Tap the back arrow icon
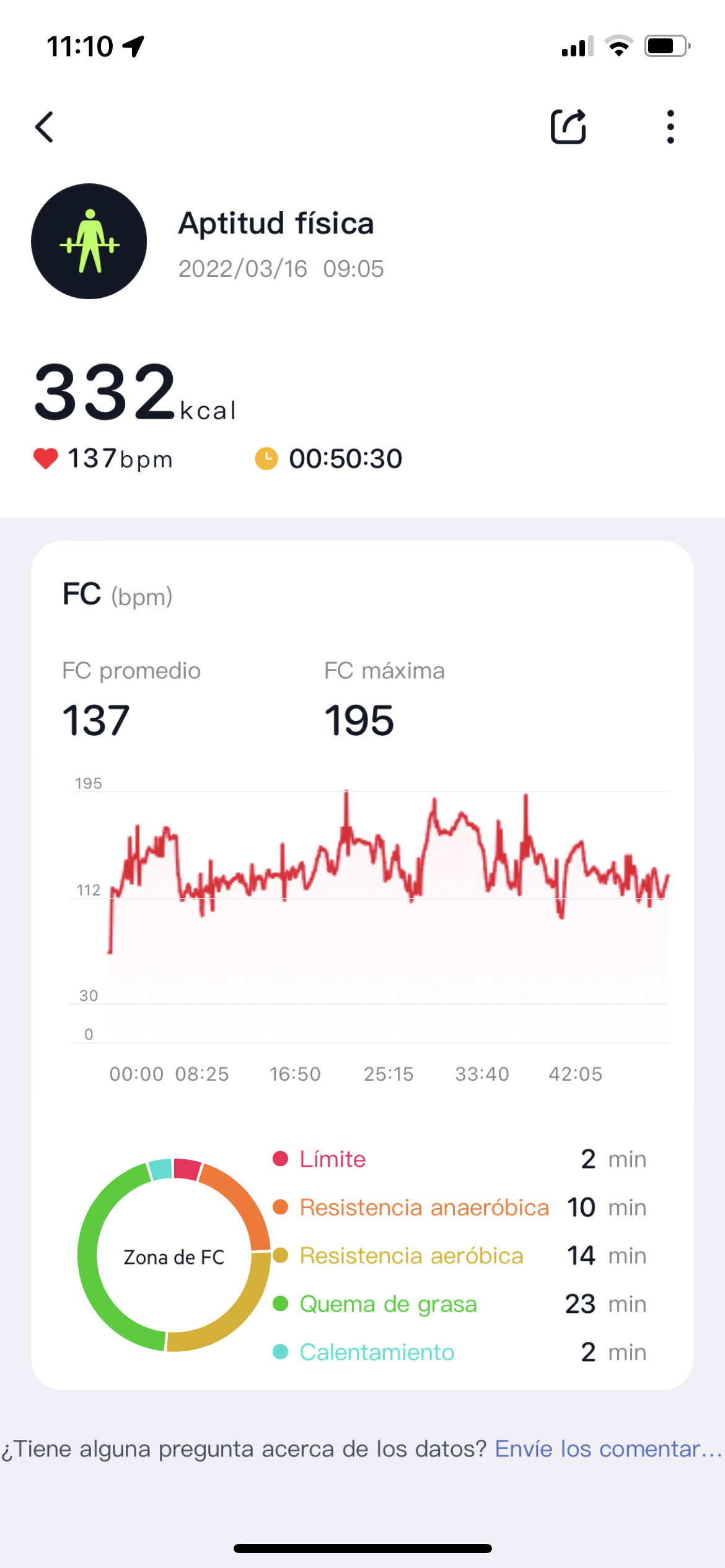The image size is (725, 1568). 45,127
